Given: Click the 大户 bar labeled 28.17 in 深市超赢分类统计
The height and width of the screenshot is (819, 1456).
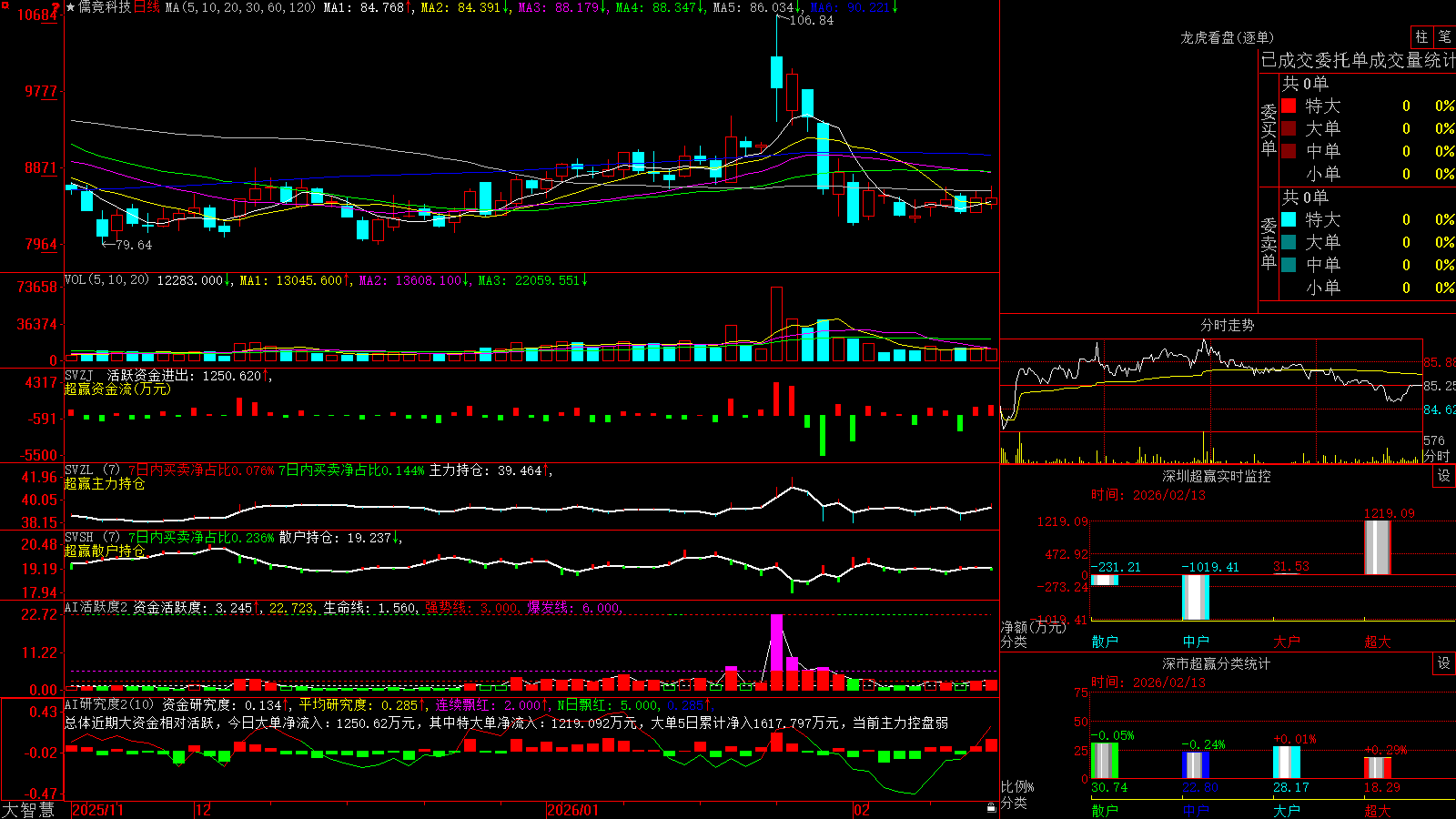Looking at the screenshot, I should click(x=1287, y=763).
